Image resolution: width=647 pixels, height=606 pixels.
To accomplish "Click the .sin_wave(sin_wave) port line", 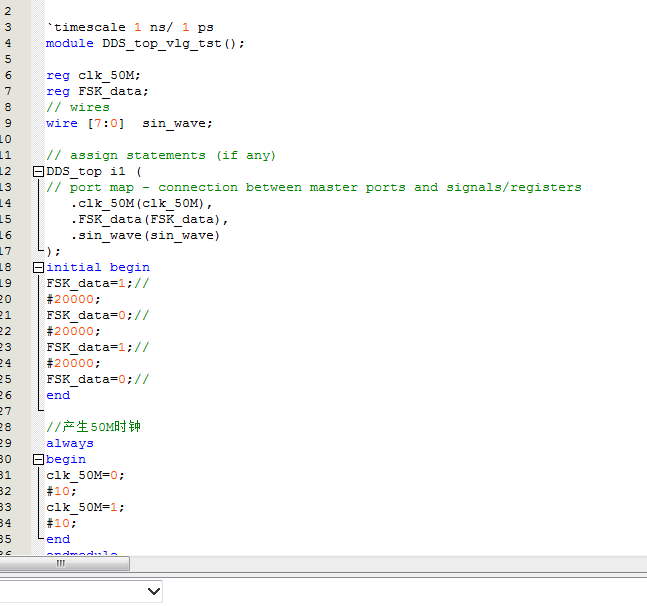I will 145,236.
